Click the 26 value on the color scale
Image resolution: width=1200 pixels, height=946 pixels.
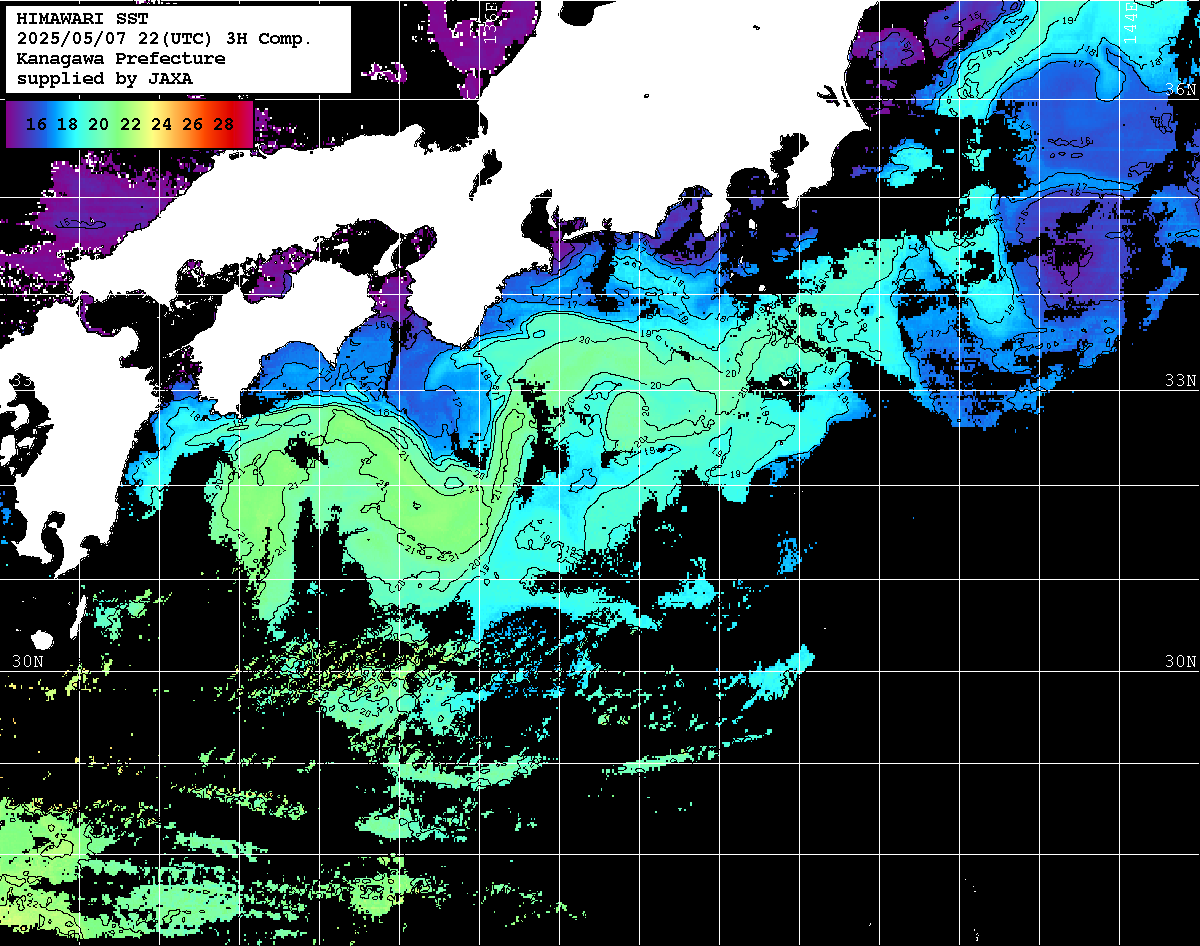(x=192, y=125)
